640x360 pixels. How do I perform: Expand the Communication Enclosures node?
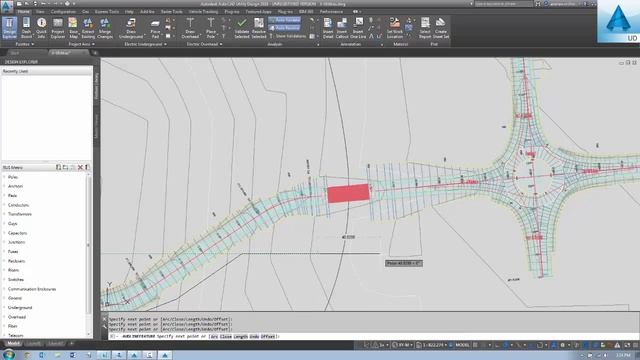4,289
